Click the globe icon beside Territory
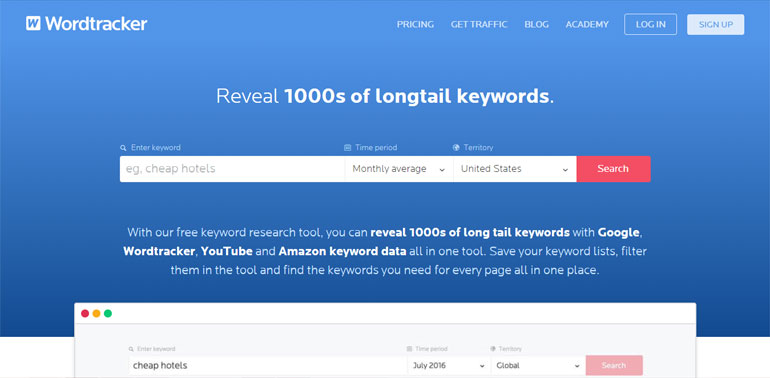Image resolution: width=770 pixels, height=378 pixels. click(x=456, y=147)
